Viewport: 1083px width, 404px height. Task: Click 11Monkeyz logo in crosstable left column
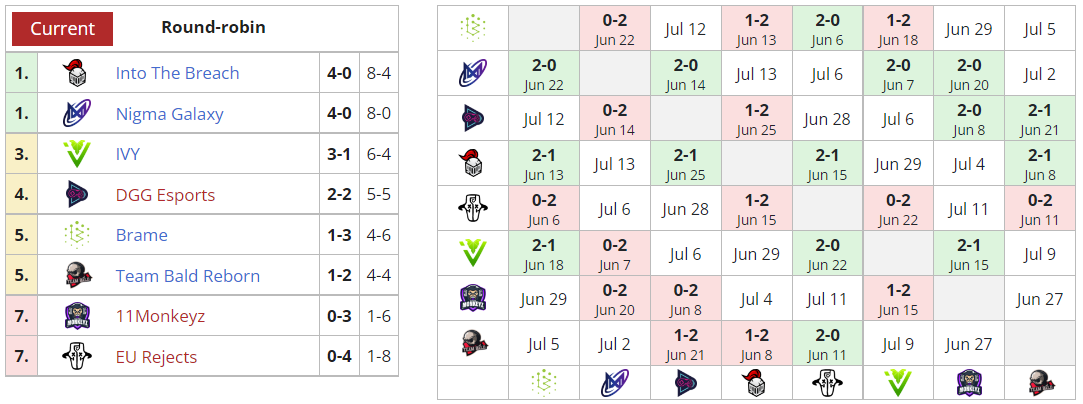[x=473, y=299]
